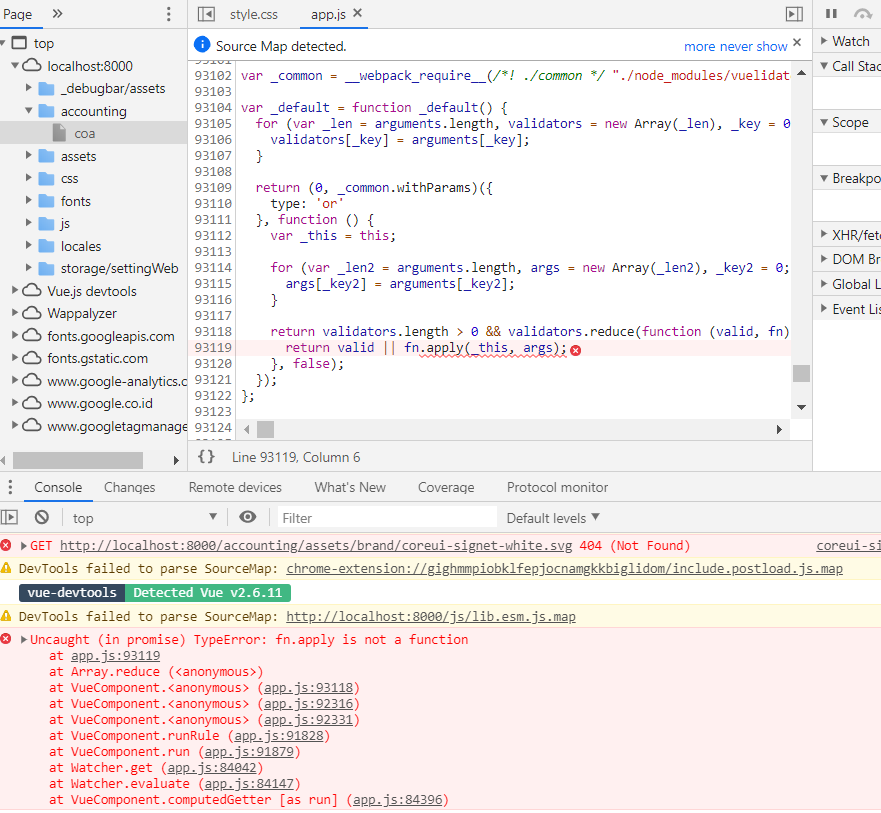
Task: Expand the assets folder
Action: 29,155
